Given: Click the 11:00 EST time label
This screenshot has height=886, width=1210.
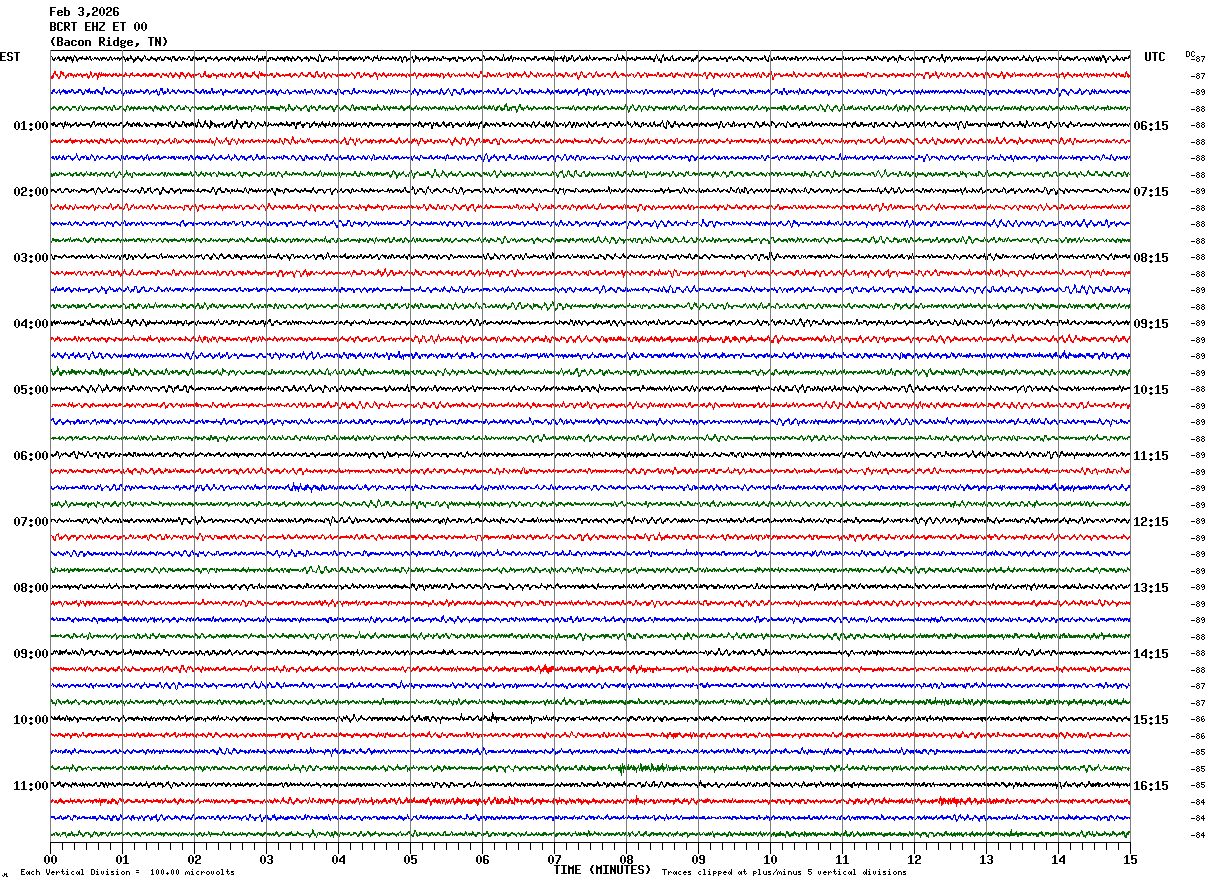Looking at the screenshot, I should tap(30, 786).
